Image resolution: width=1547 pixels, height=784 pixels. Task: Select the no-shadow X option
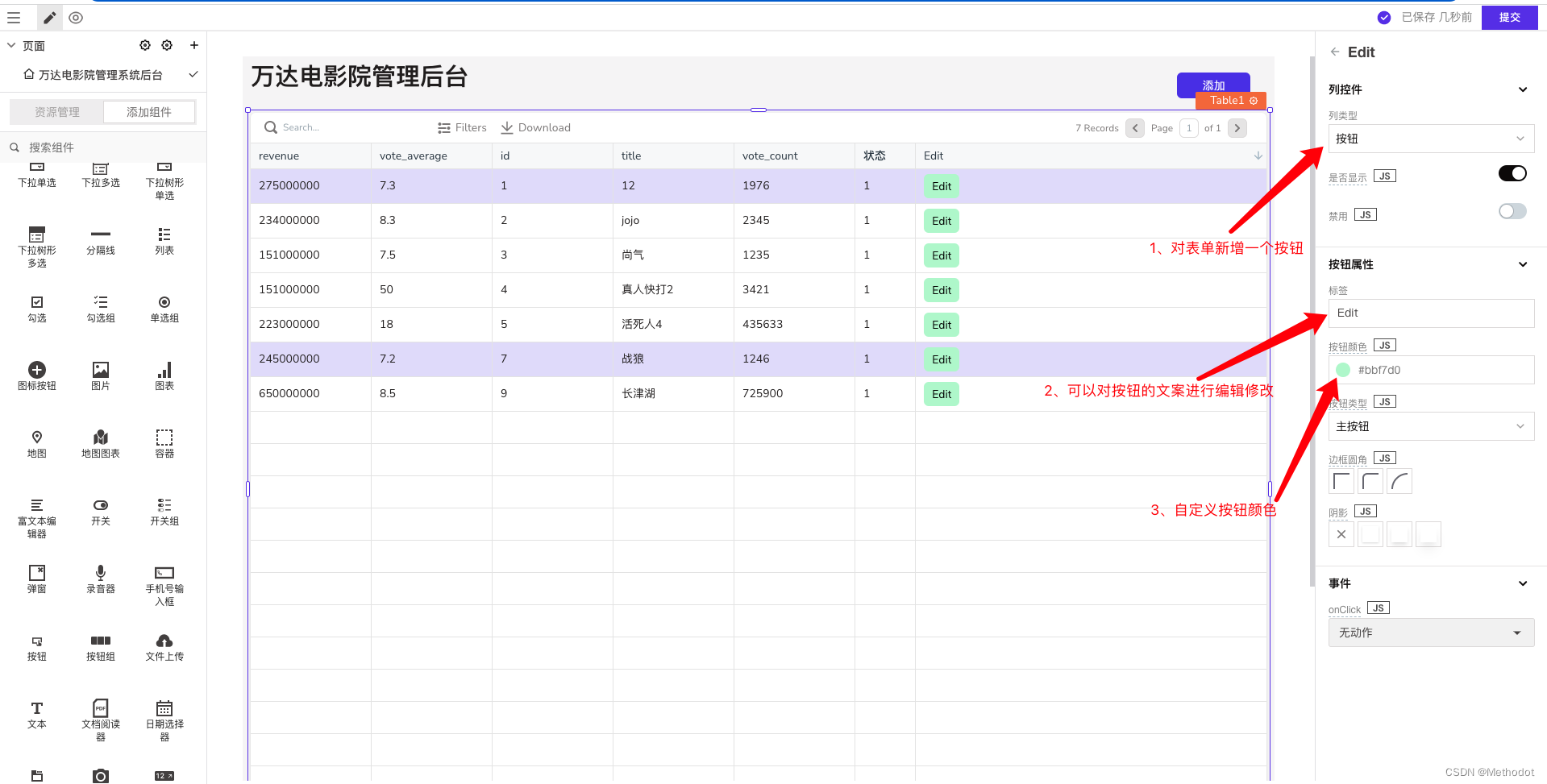(x=1341, y=534)
